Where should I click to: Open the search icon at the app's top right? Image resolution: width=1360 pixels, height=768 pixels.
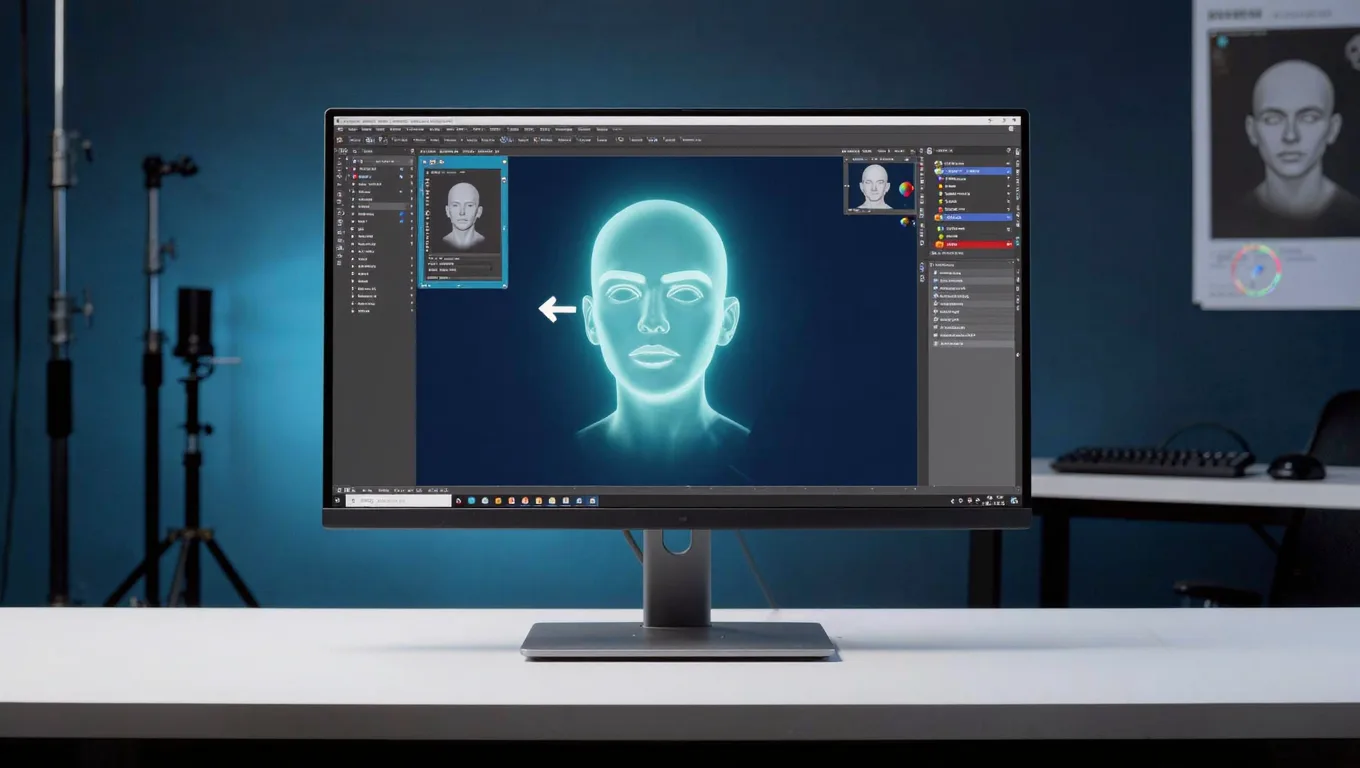[1011, 128]
